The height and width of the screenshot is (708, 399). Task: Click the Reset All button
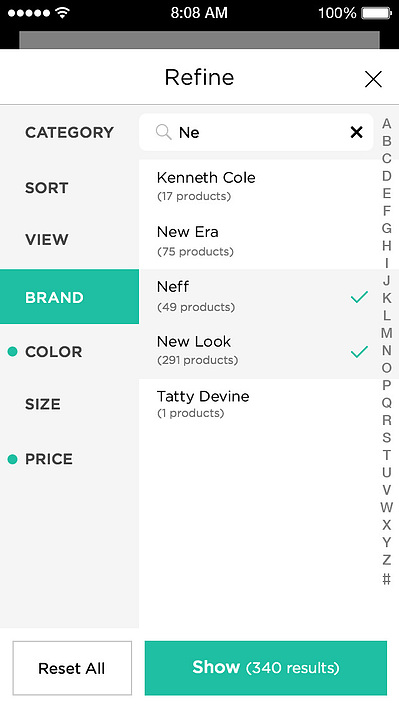click(72, 668)
